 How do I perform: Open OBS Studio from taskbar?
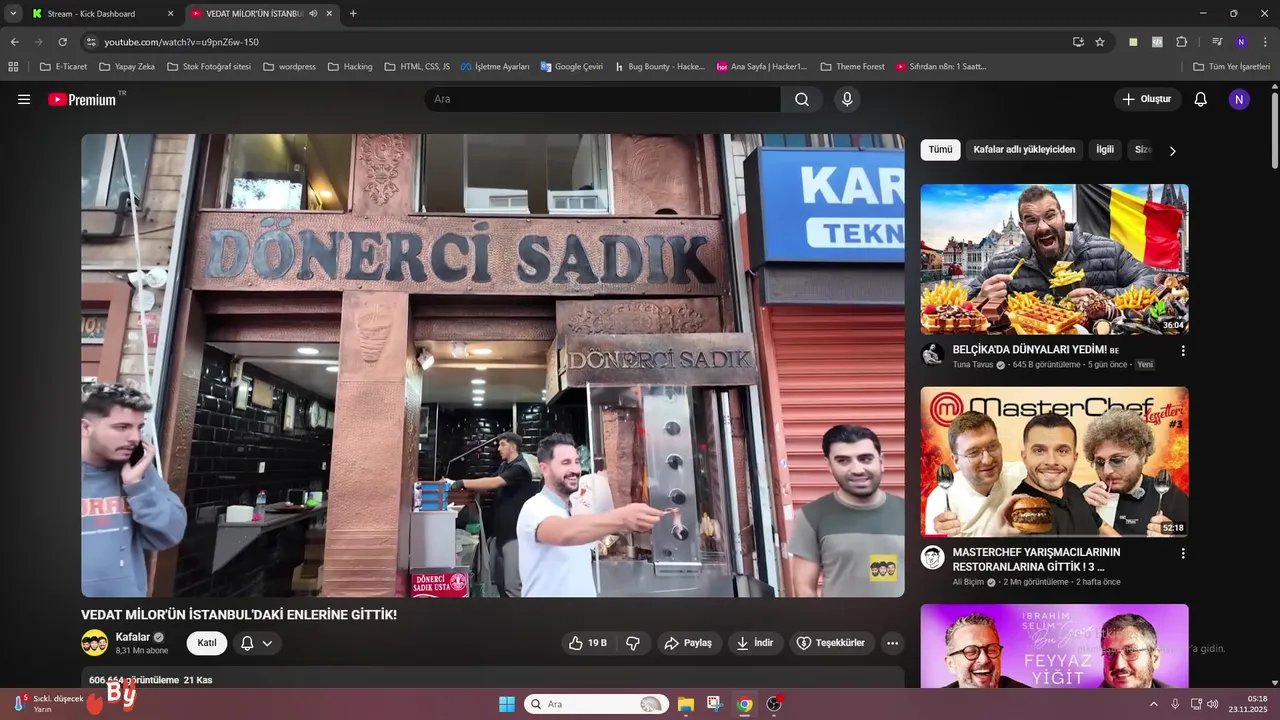pos(774,704)
